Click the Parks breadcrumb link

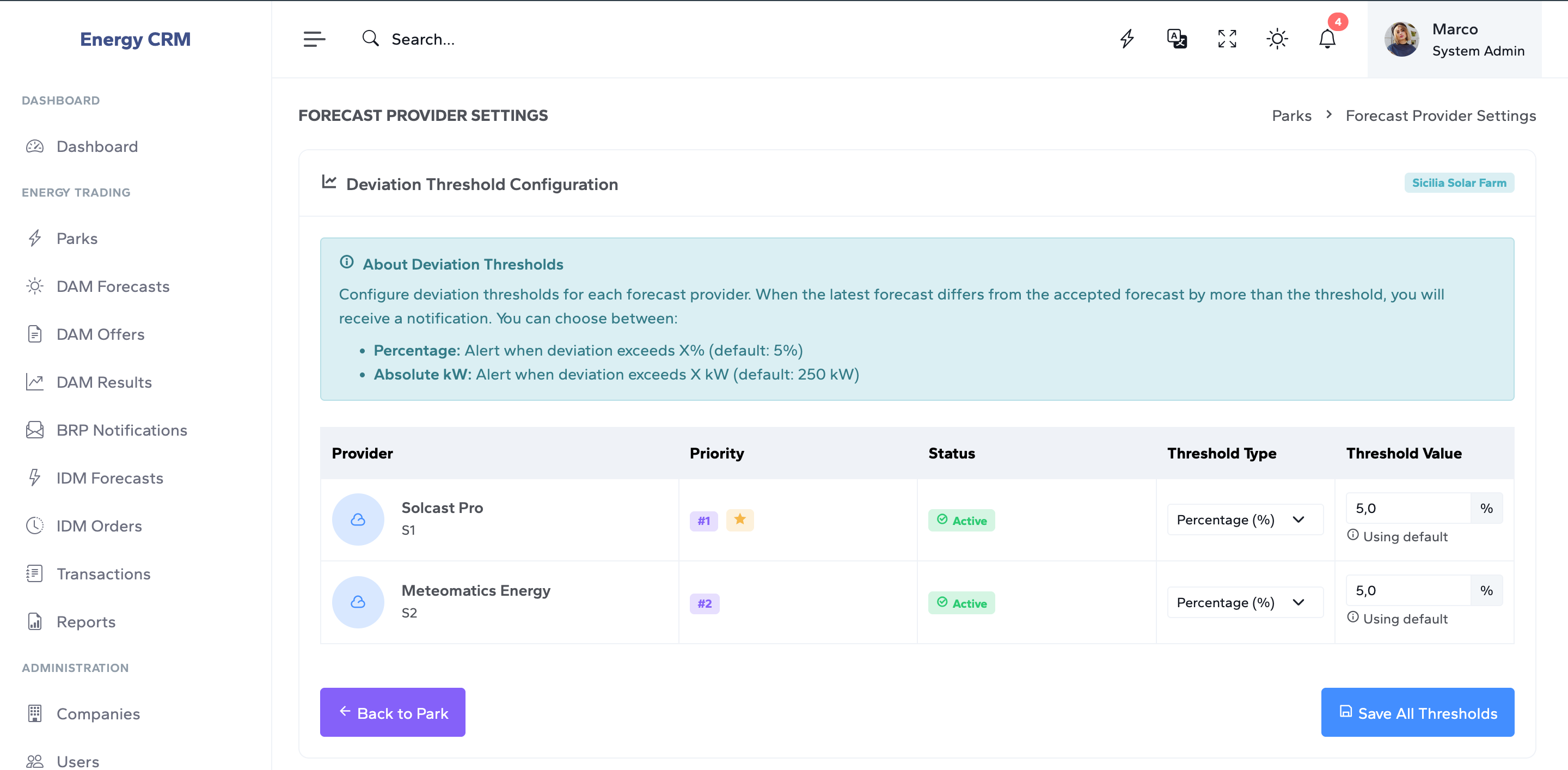[1291, 115]
